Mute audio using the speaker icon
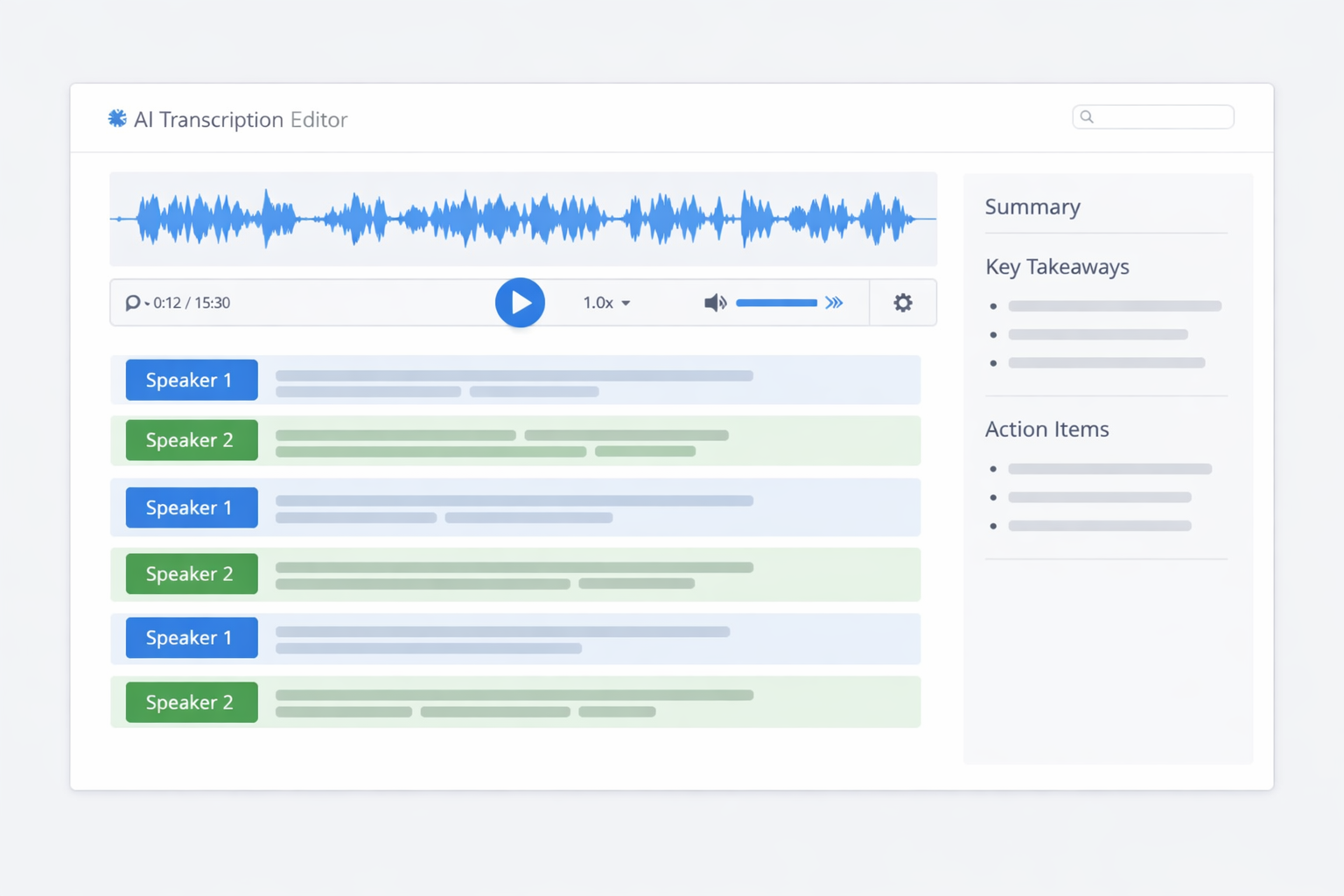 (715, 302)
